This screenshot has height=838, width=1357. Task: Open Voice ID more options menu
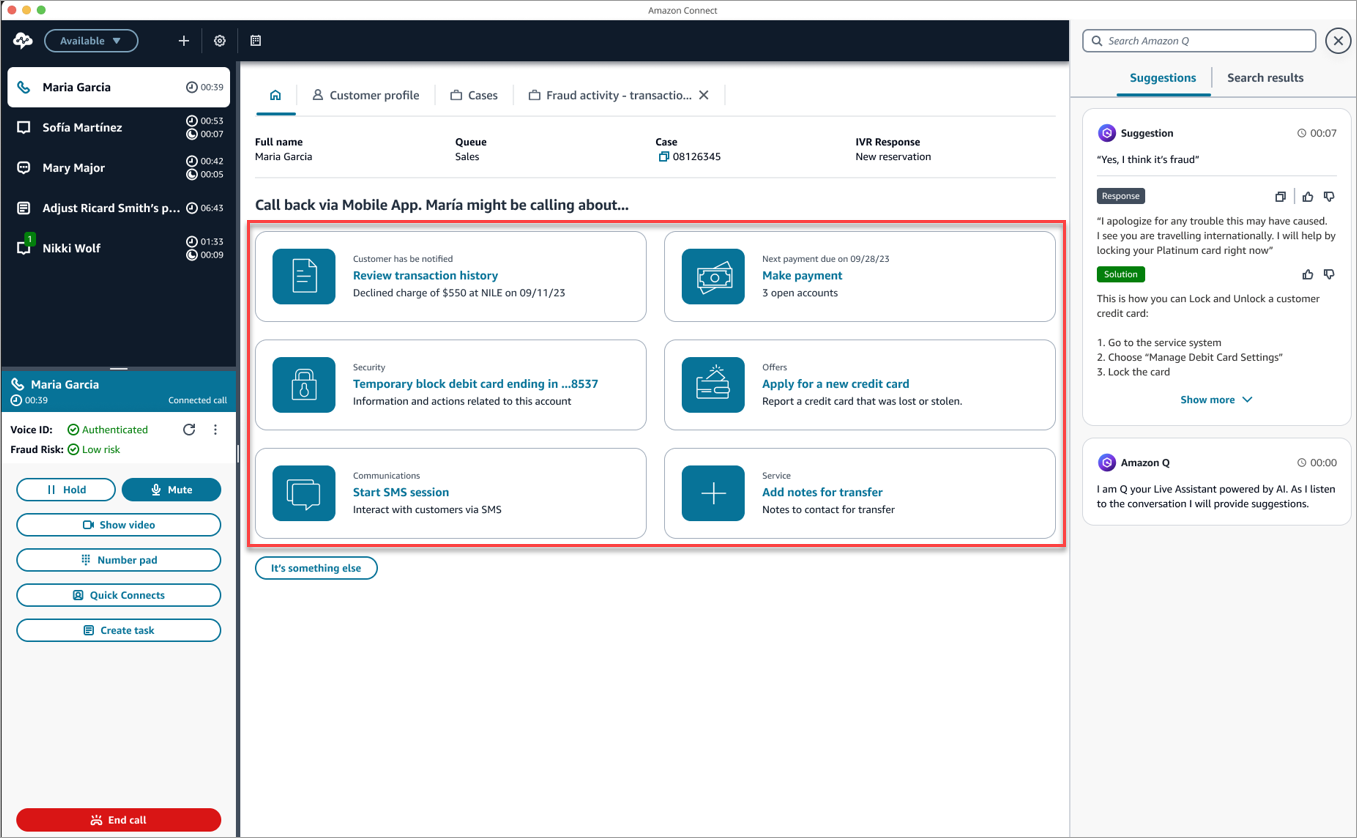click(215, 430)
